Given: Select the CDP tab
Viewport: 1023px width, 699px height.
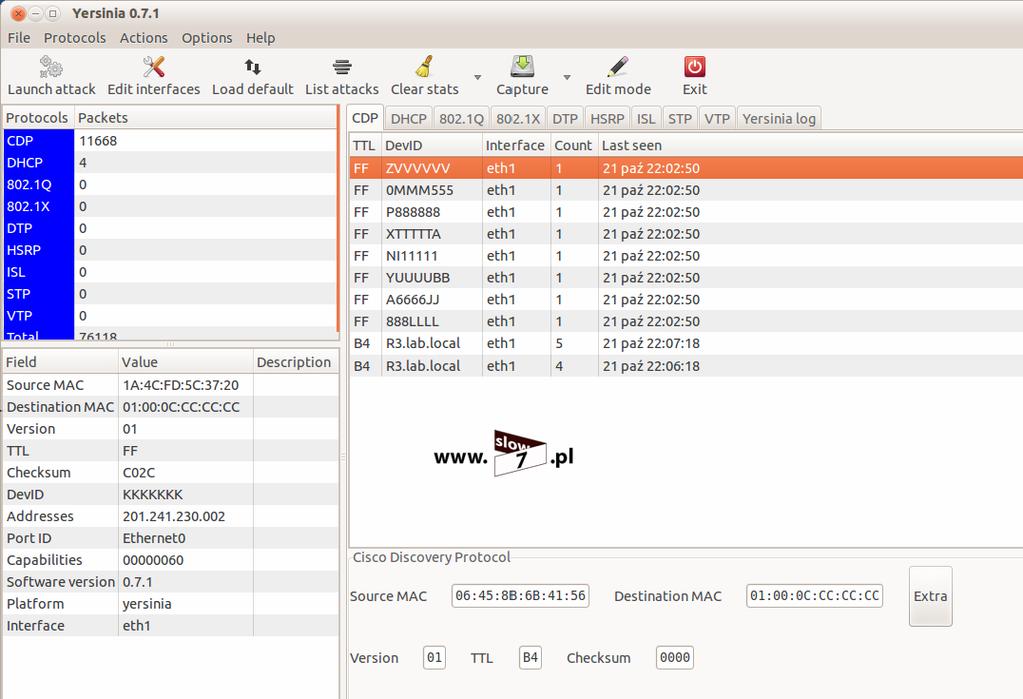Looking at the screenshot, I should coord(365,118).
